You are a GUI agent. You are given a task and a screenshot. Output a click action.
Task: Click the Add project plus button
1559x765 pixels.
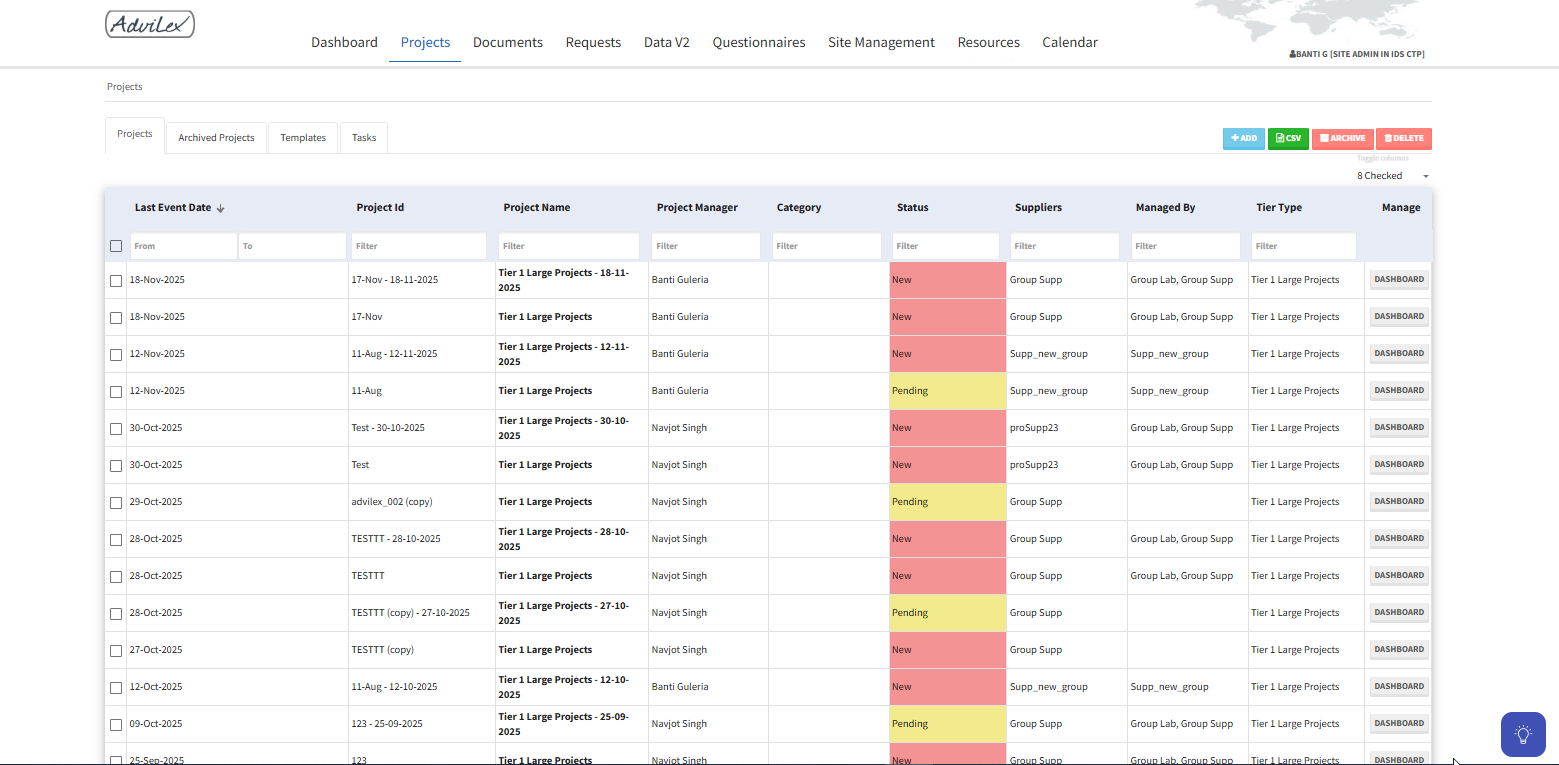click(1243, 139)
